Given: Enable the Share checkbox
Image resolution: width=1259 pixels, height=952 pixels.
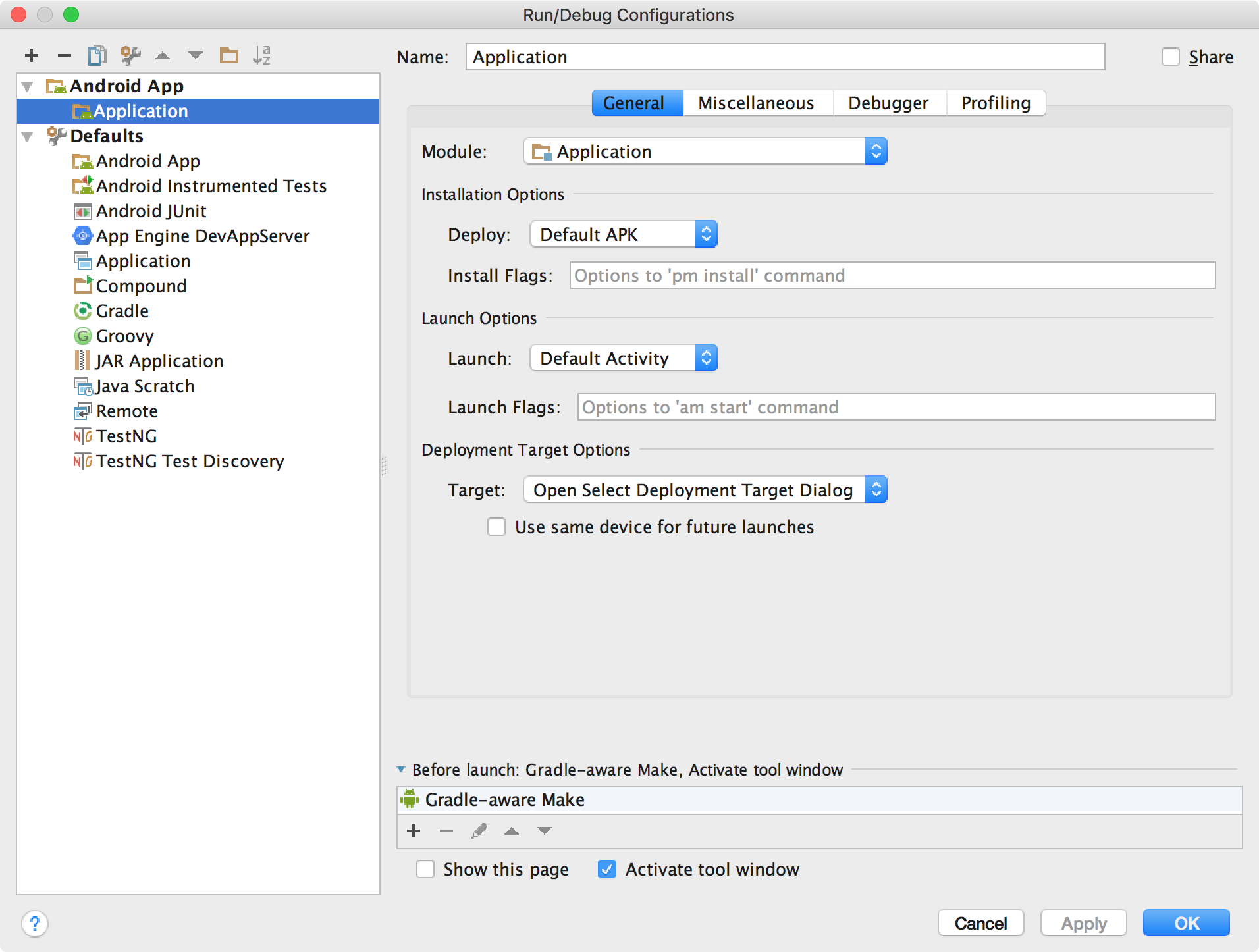Looking at the screenshot, I should 1170,57.
